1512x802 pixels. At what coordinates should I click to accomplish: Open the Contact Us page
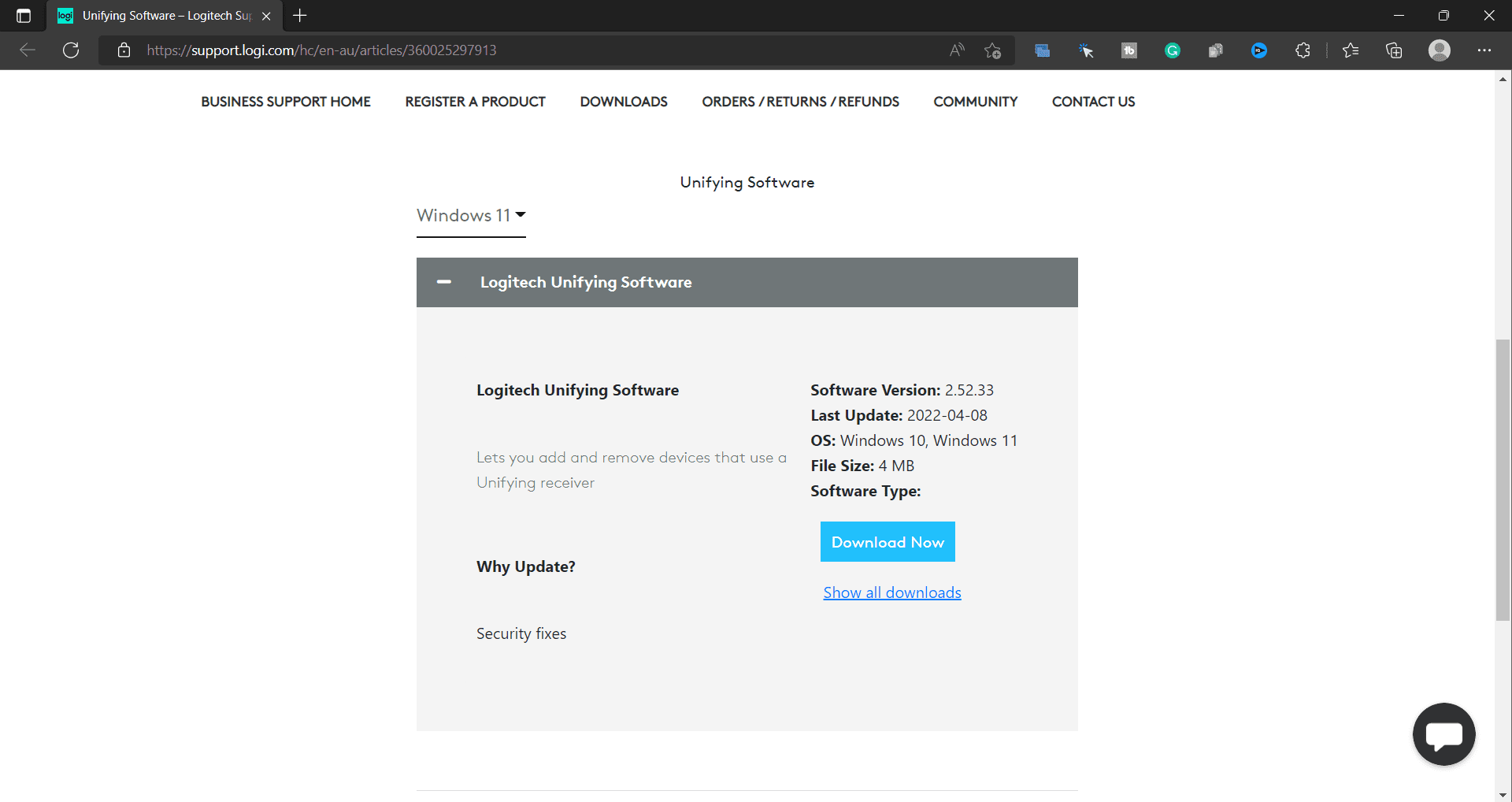coord(1093,102)
